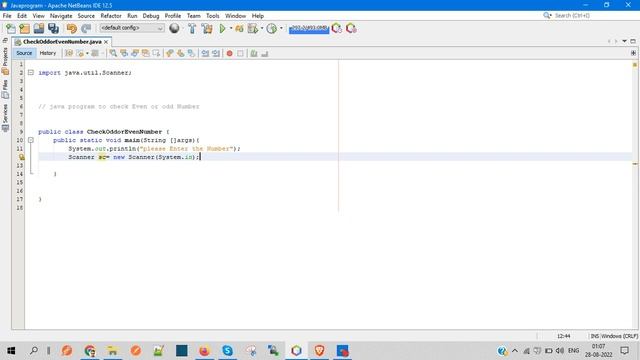This screenshot has width=640, height=360.
Task: Open the clock icon dropdown arrow
Action: click(281, 28)
